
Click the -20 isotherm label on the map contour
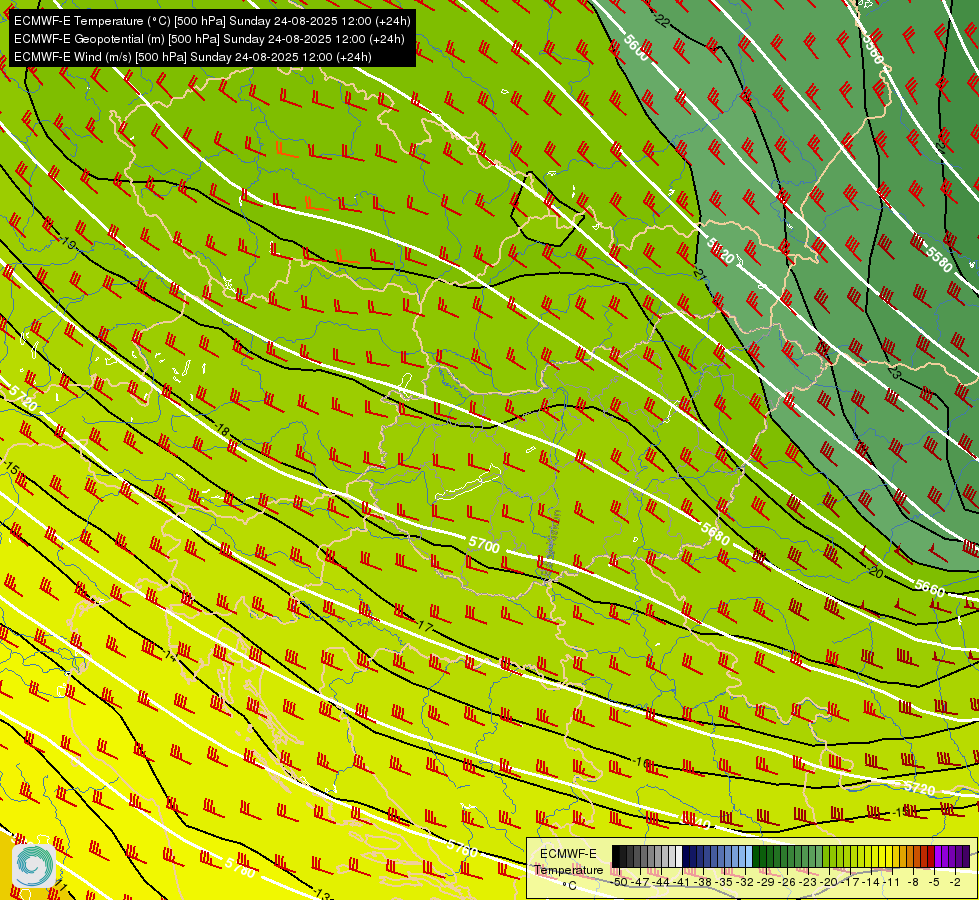tap(876, 572)
